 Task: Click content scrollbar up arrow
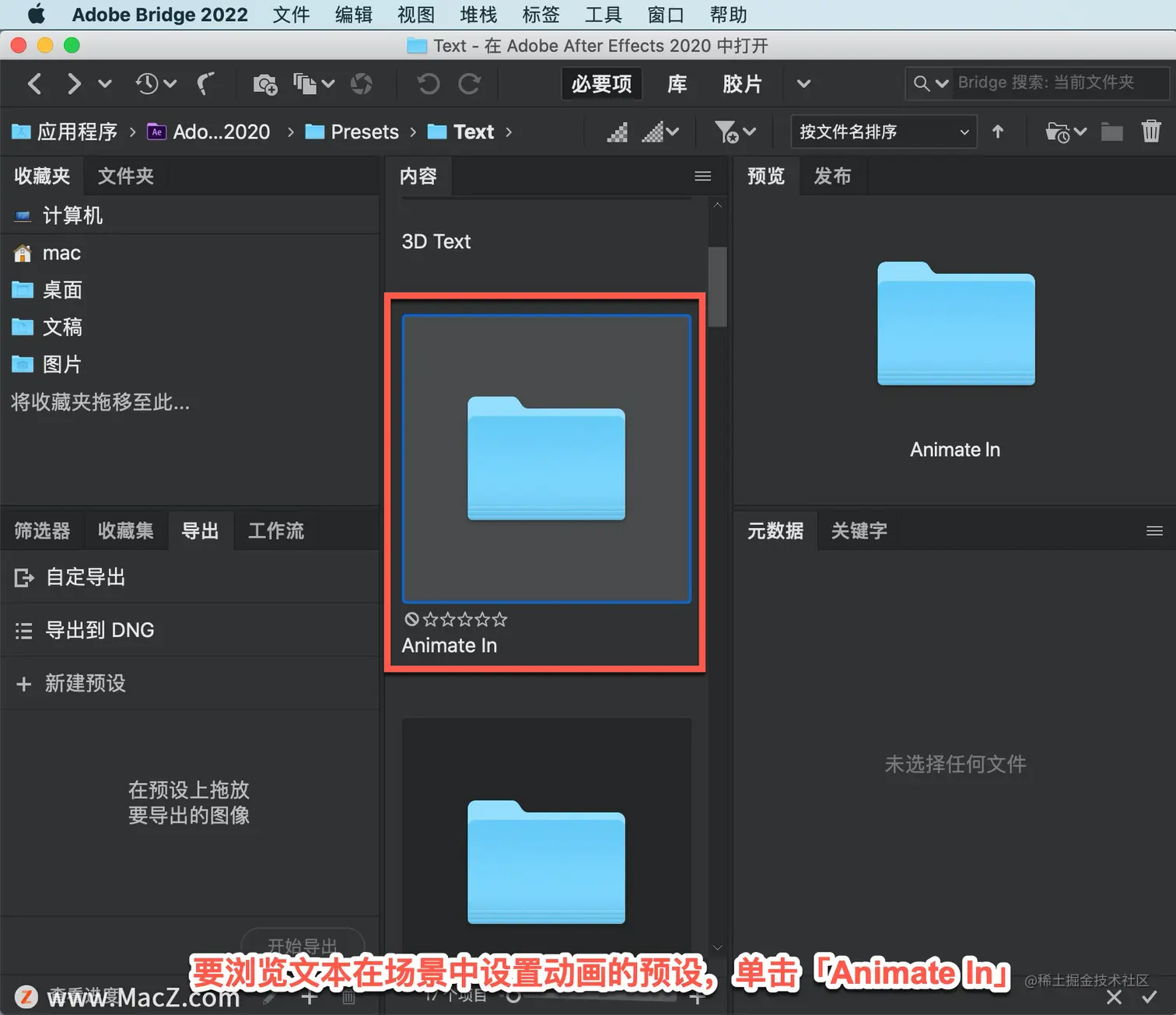coord(717,205)
